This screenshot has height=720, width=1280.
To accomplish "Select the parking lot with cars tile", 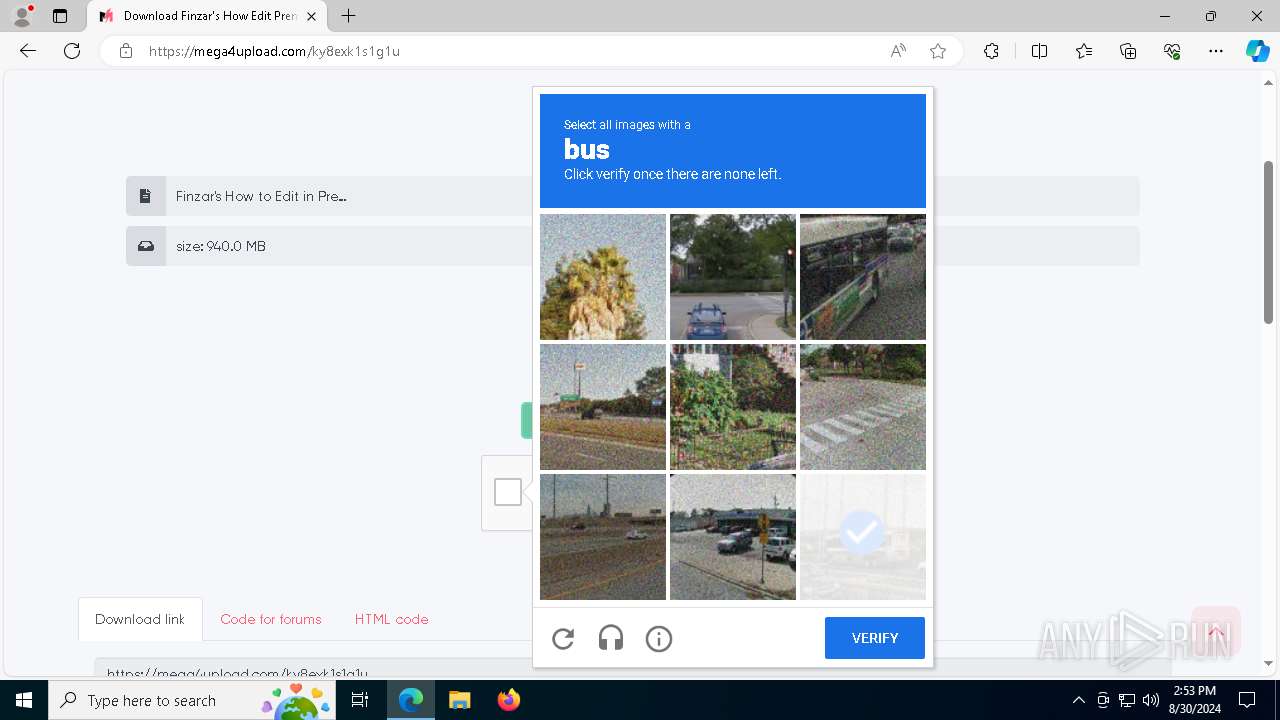I will [733, 537].
